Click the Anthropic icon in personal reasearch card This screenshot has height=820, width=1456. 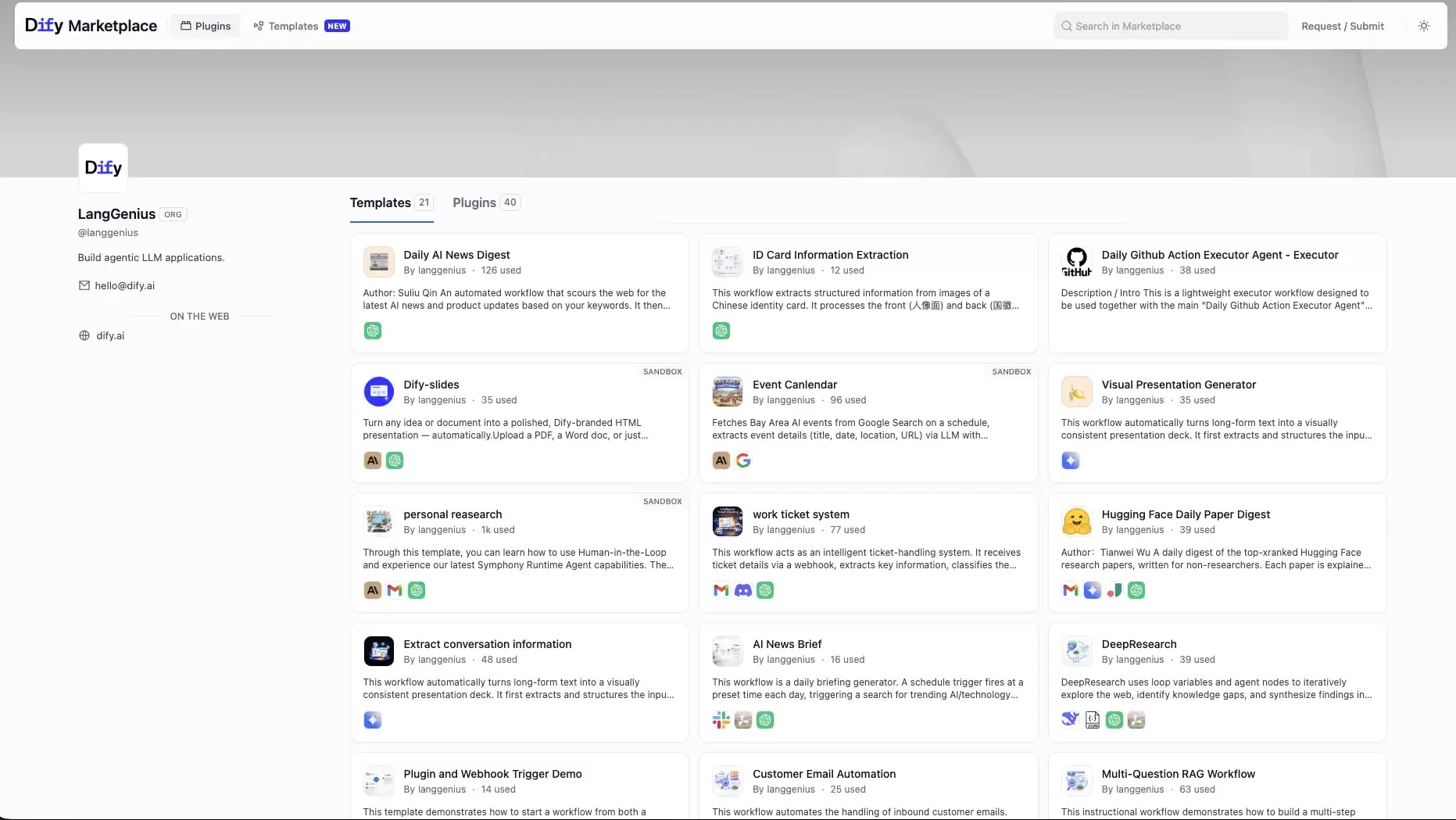(373, 590)
